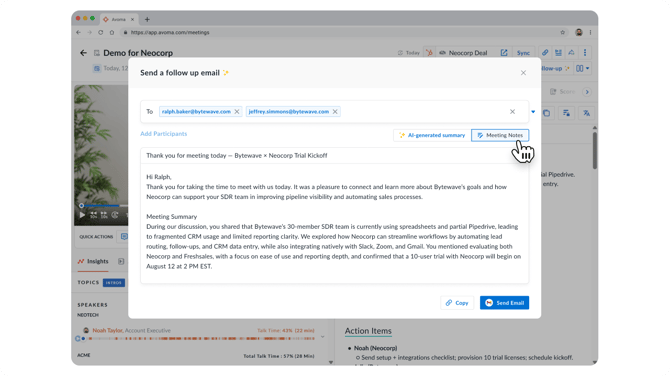This screenshot has height=376, width=670.
Task: Select AI-generated summary option
Action: 432,135
